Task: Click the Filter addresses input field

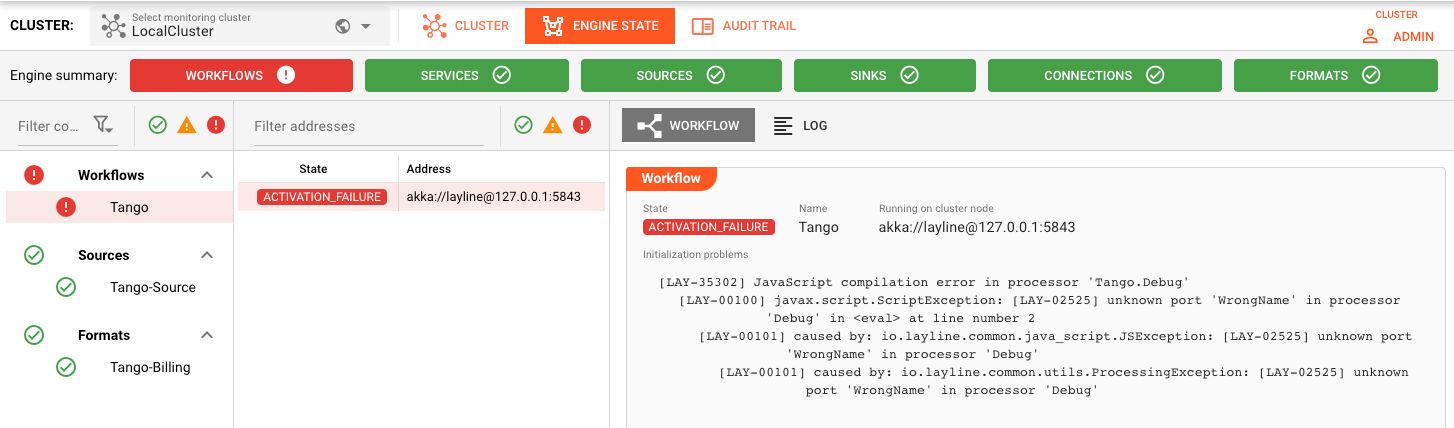Action: tap(367, 126)
